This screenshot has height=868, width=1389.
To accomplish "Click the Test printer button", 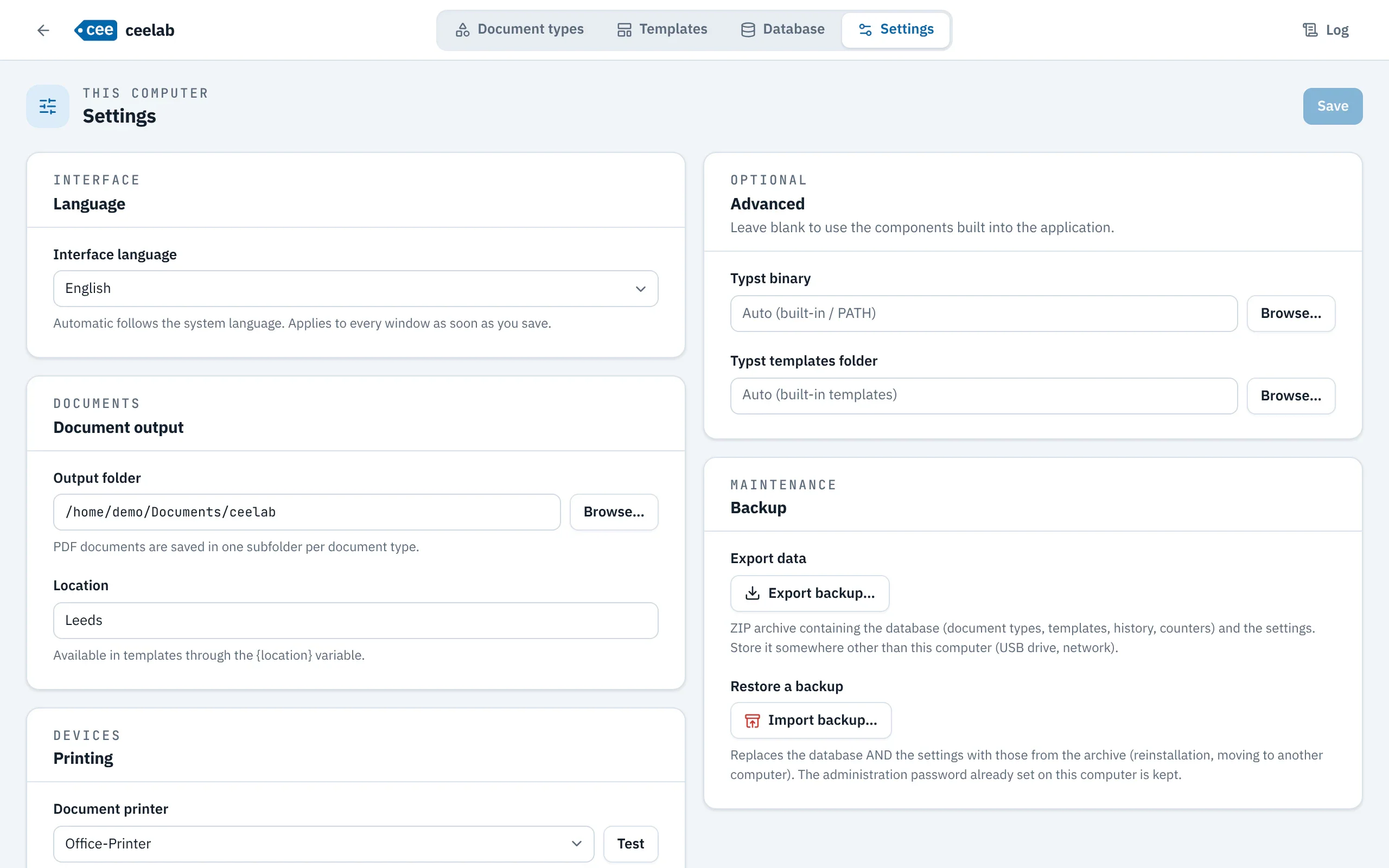I will click(x=630, y=844).
